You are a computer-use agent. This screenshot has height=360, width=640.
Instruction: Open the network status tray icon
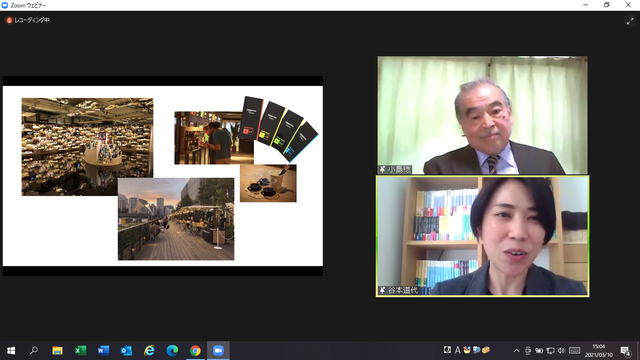point(550,351)
